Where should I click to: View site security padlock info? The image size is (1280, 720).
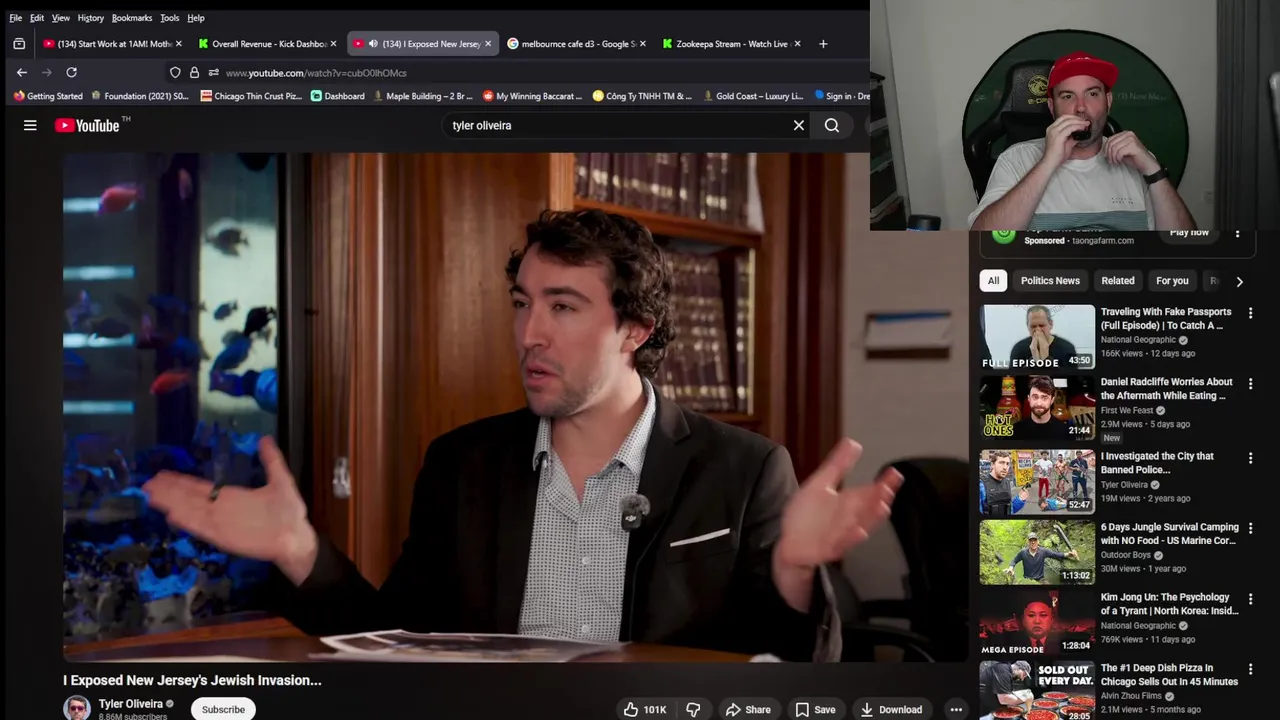coord(194,72)
